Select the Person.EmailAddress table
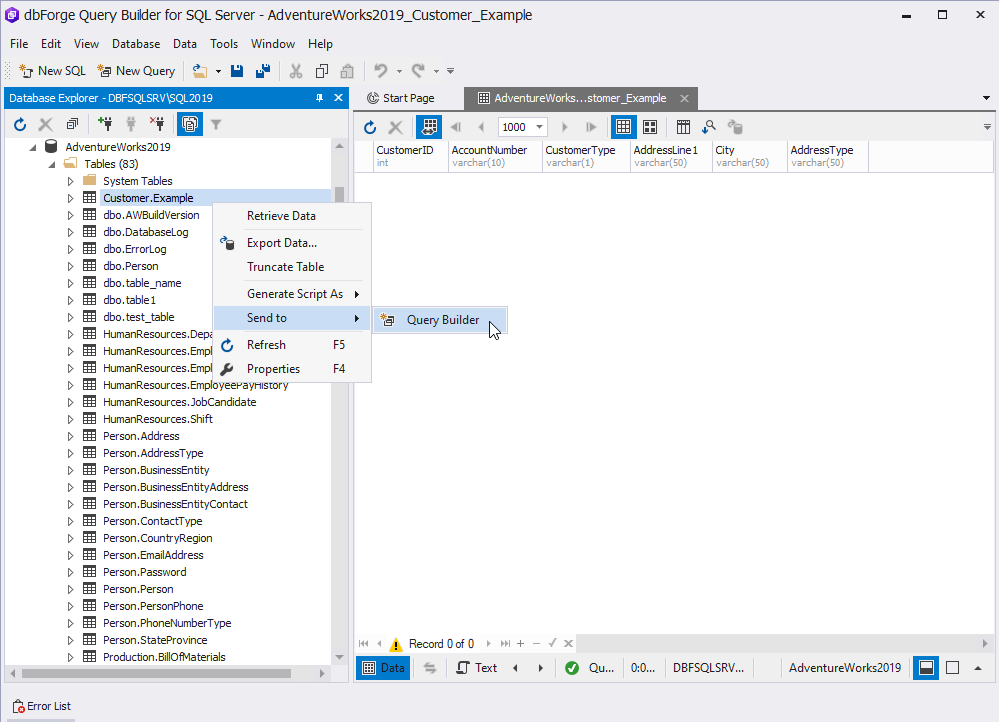999x722 pixels. point(153,555)
